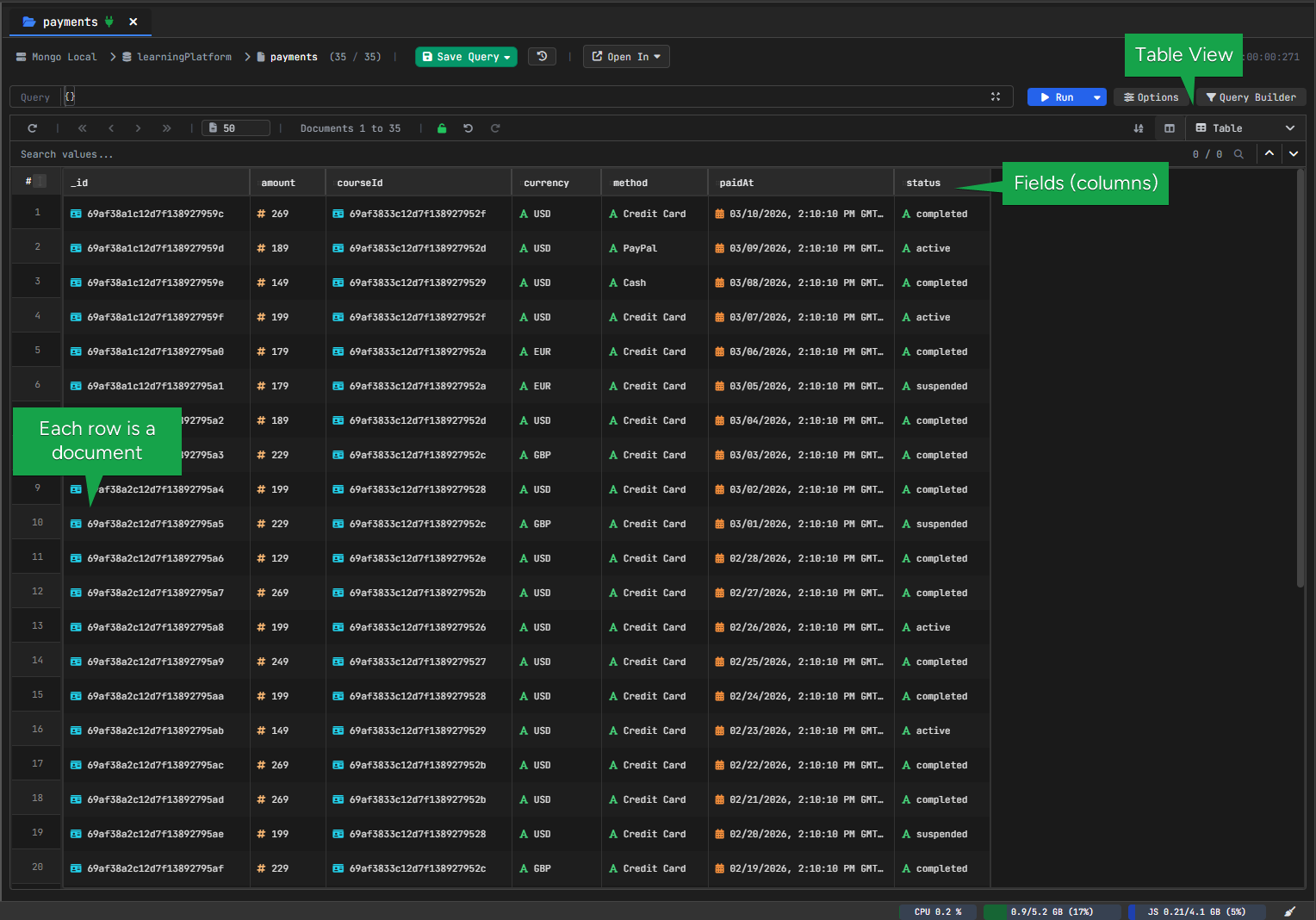Jump to previous search match
This screenshot has width=1316, height=920.
coord(1269,153)
